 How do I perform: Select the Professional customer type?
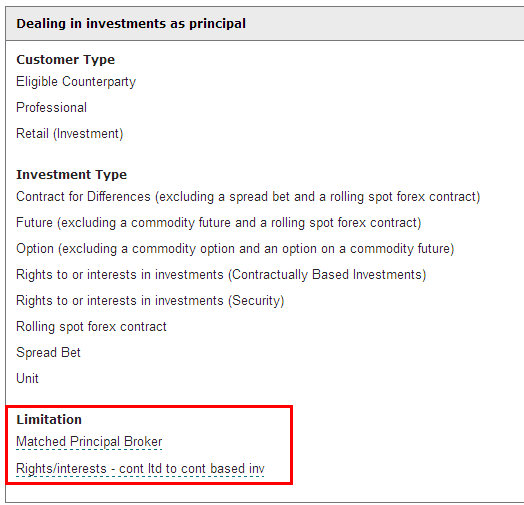[x=51, y=107]
